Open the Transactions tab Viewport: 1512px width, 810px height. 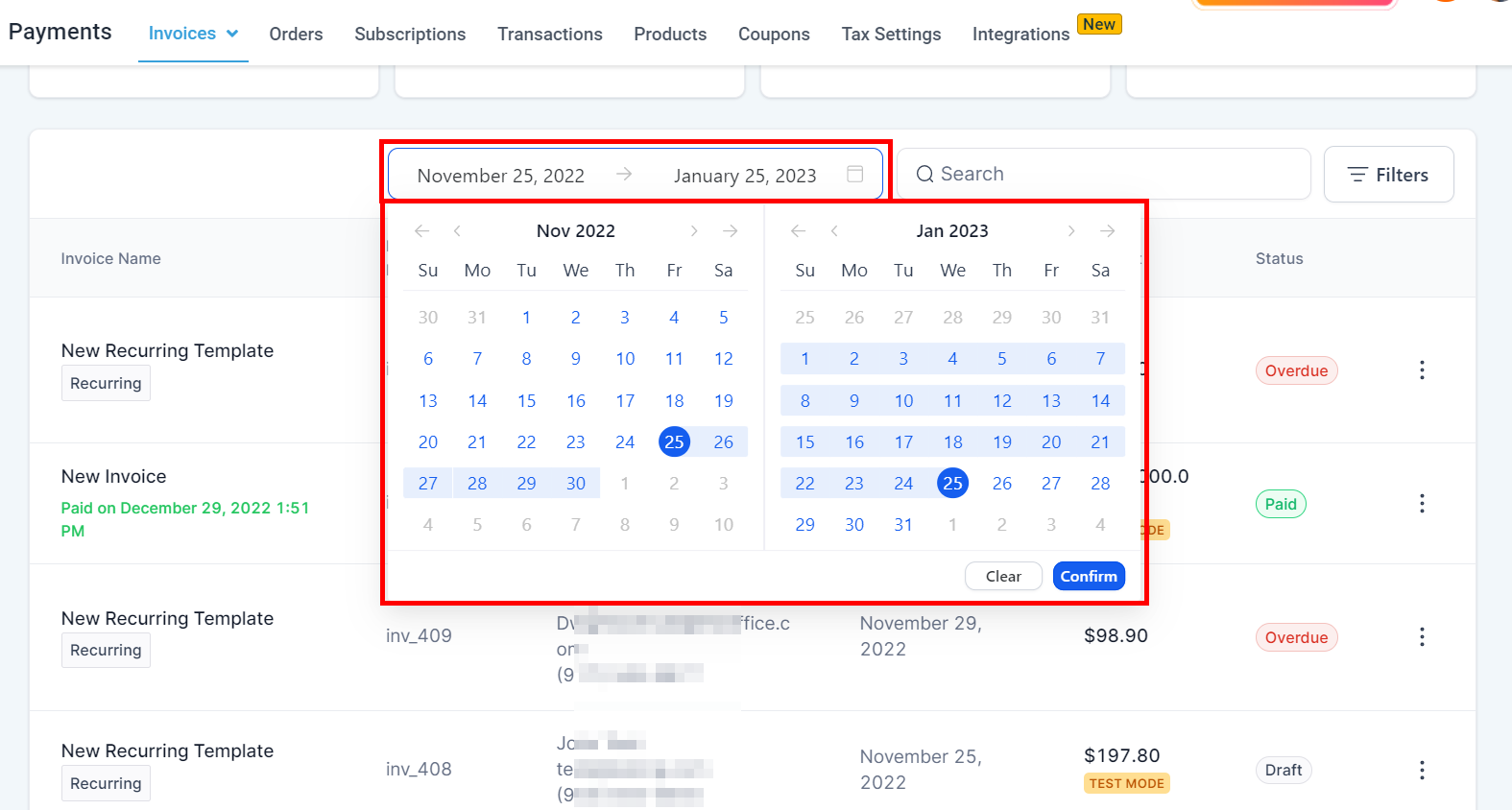550,35
